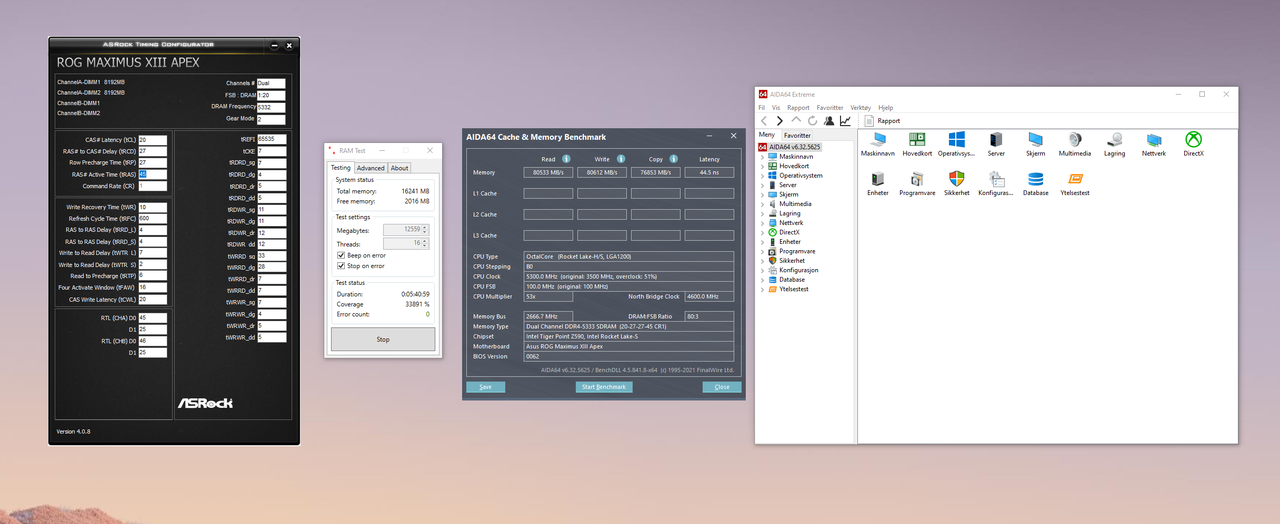This screenshot has width=1280, height=524.
Task: Show info for Write column in benchmark
Action: [x=620, y=158]
